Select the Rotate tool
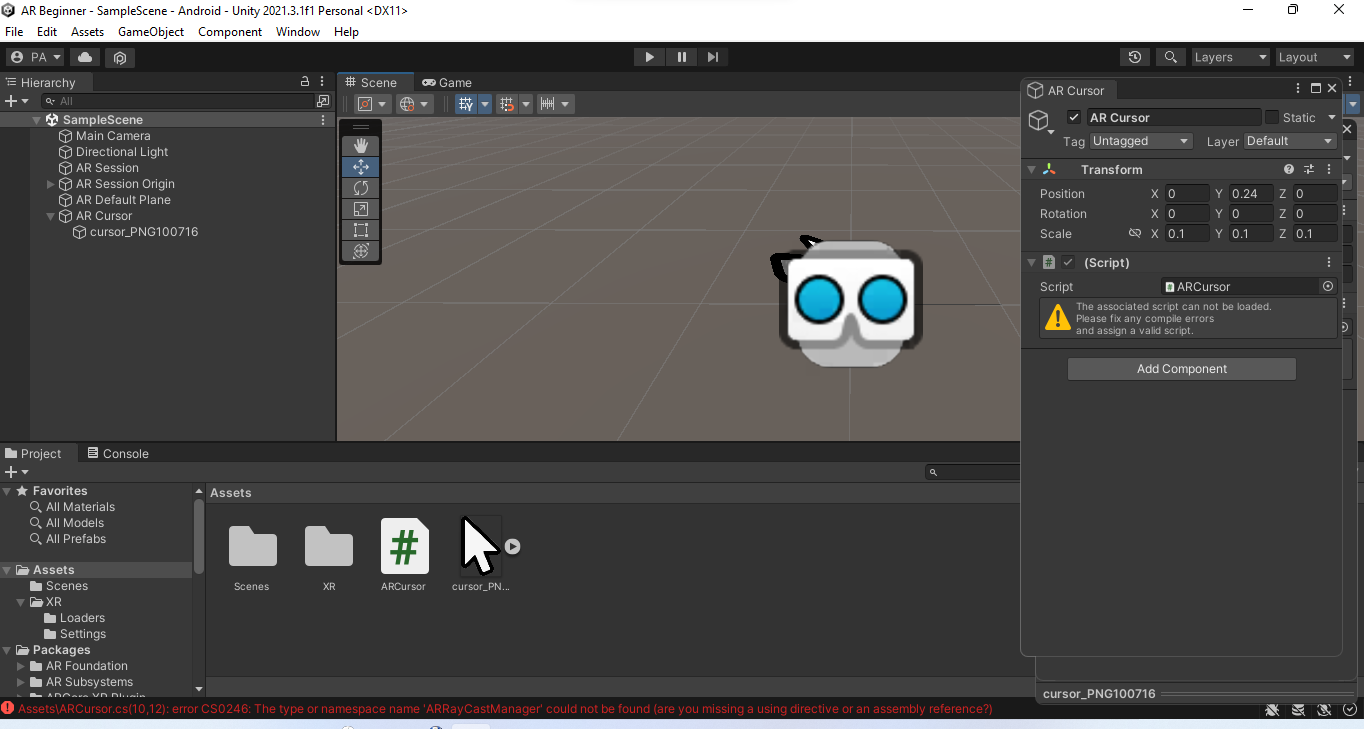 pyautogui.click(x=360, y=188)
